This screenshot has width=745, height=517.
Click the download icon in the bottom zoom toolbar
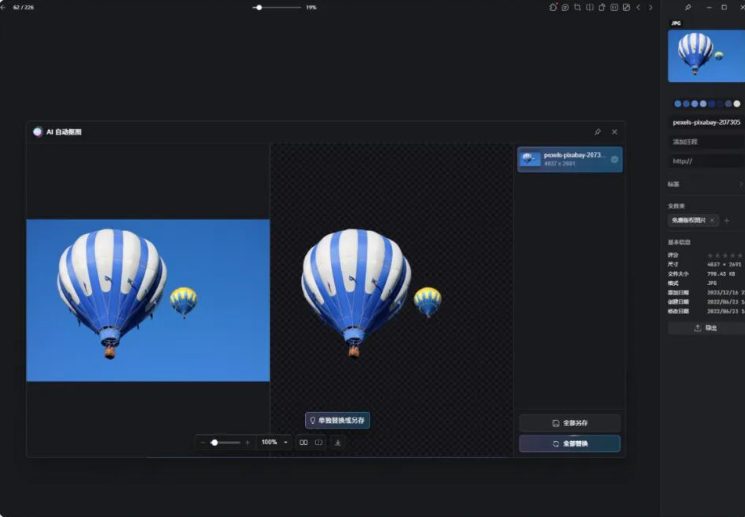coord(338,442)
